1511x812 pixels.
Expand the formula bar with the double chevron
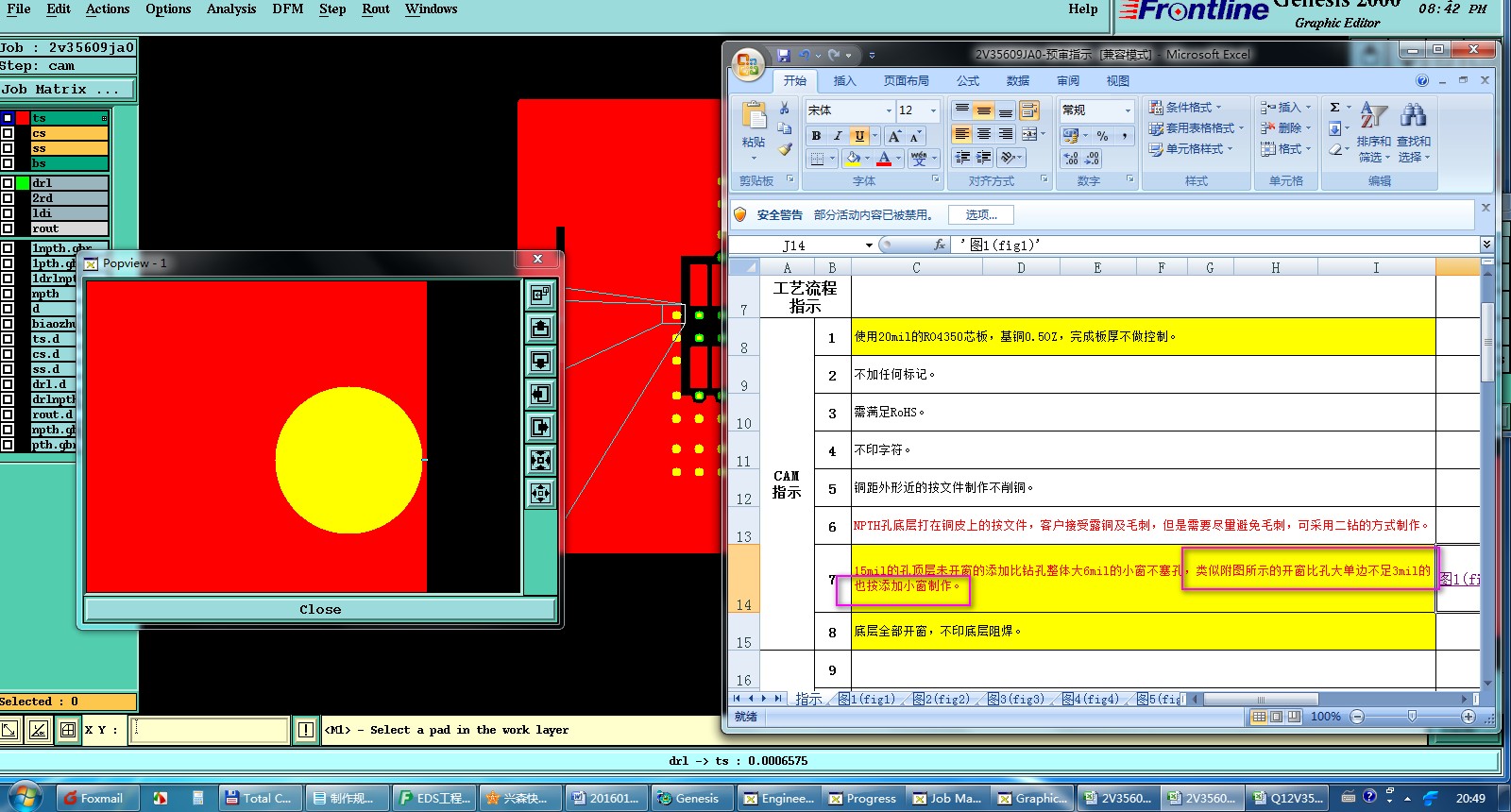[x=1486, y=245]
